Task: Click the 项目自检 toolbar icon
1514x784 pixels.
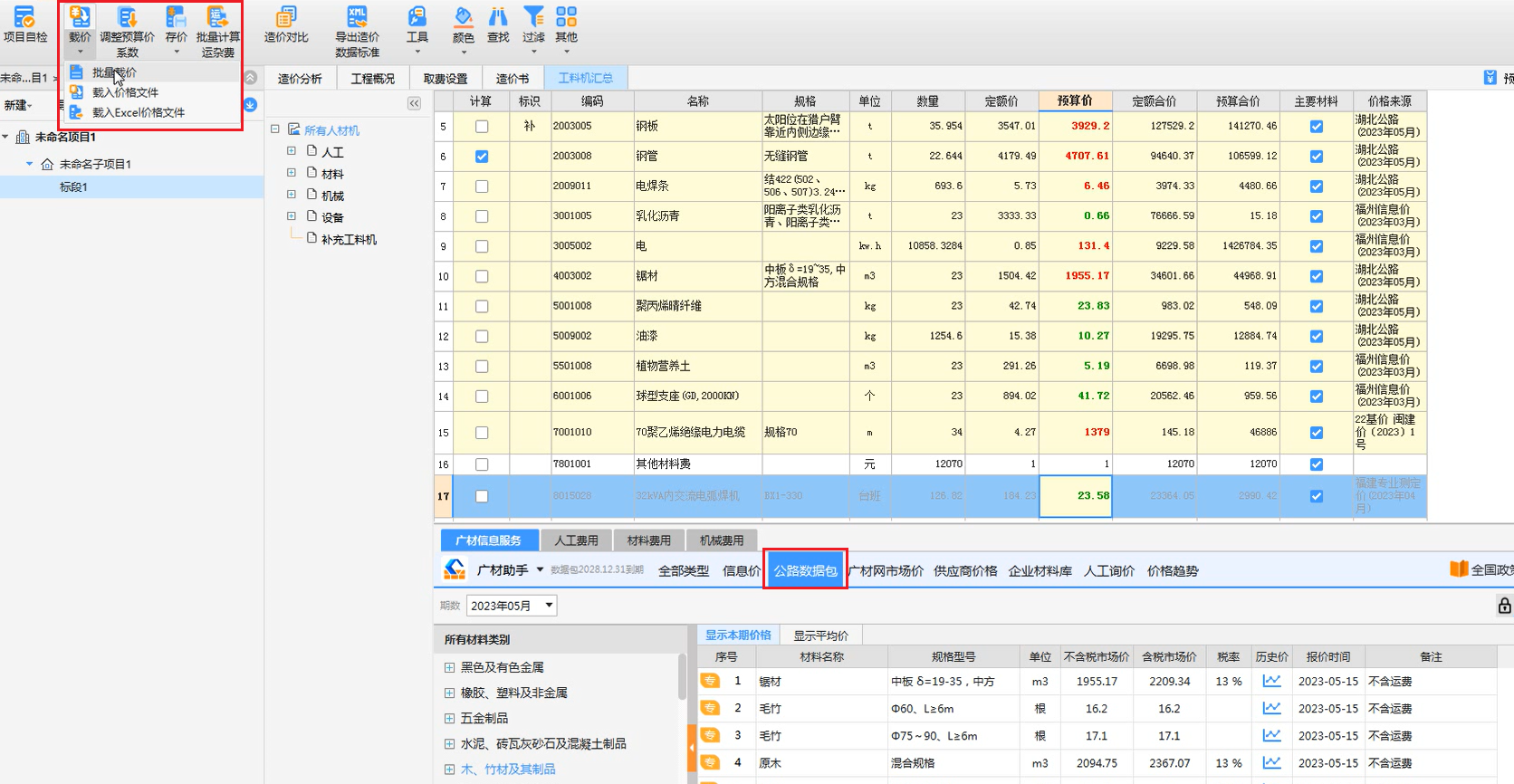Action: pos(24,24)
